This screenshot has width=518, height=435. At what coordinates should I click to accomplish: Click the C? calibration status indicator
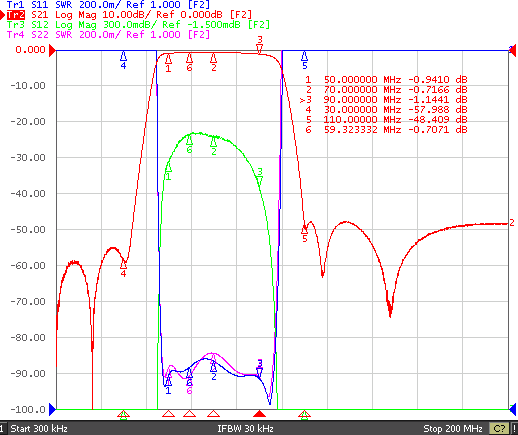point(499,429)
